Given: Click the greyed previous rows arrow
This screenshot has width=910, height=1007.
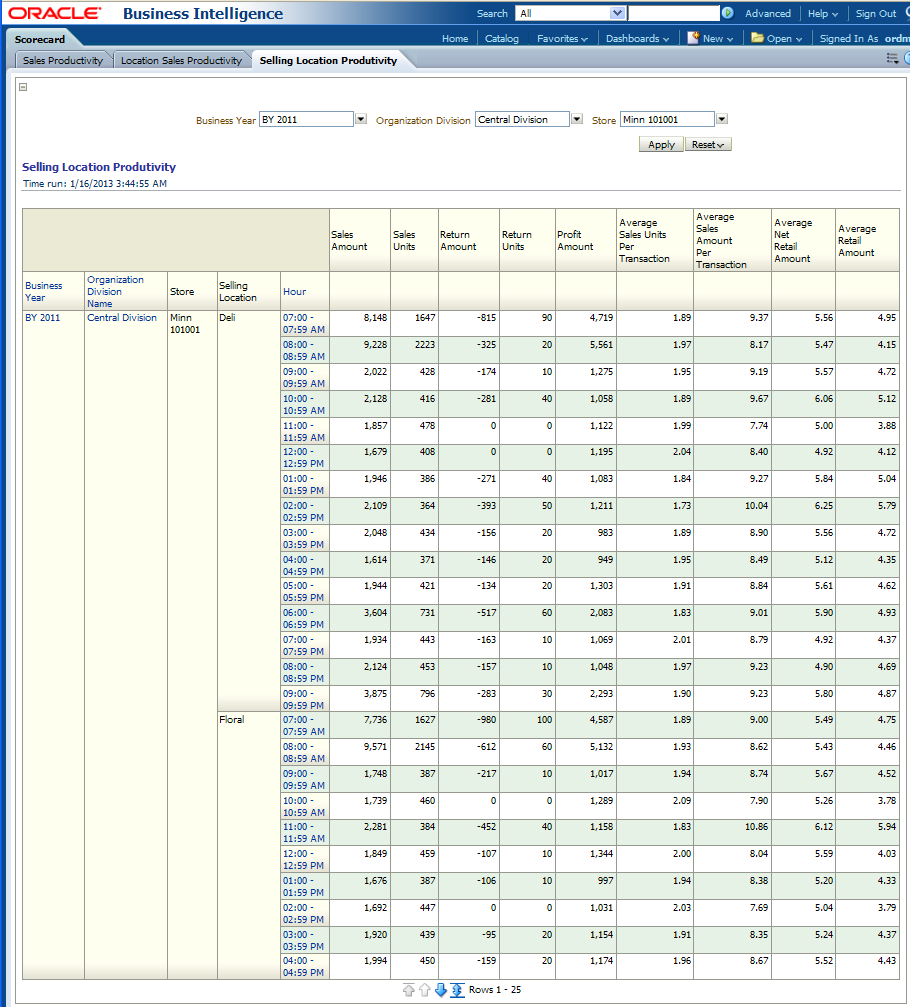Looking at the screenshot, I should (x=425, y=990).
